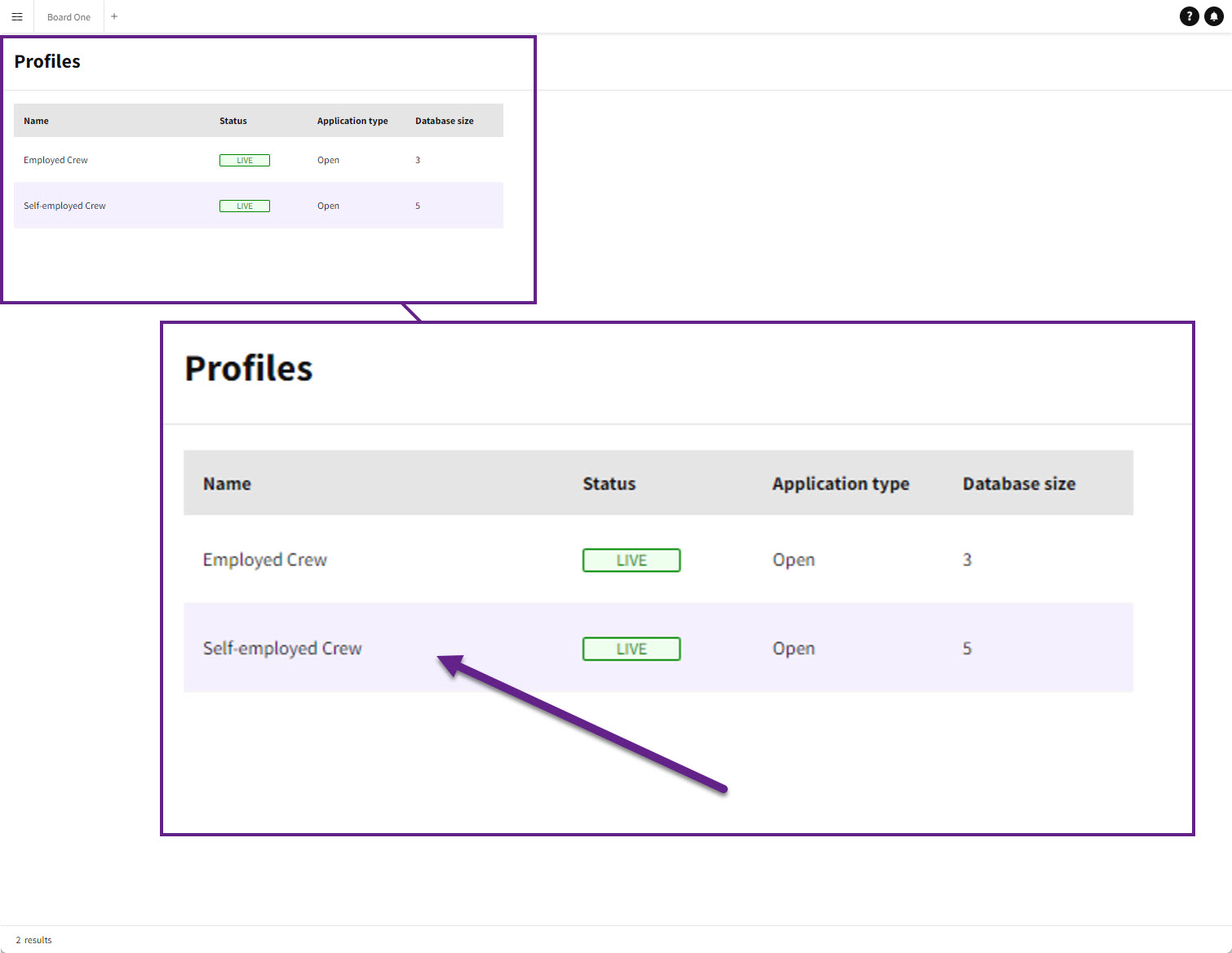Sort by Name header in small Profiles table
This screenshot has width=1232, height=953.
pos(36,121)
